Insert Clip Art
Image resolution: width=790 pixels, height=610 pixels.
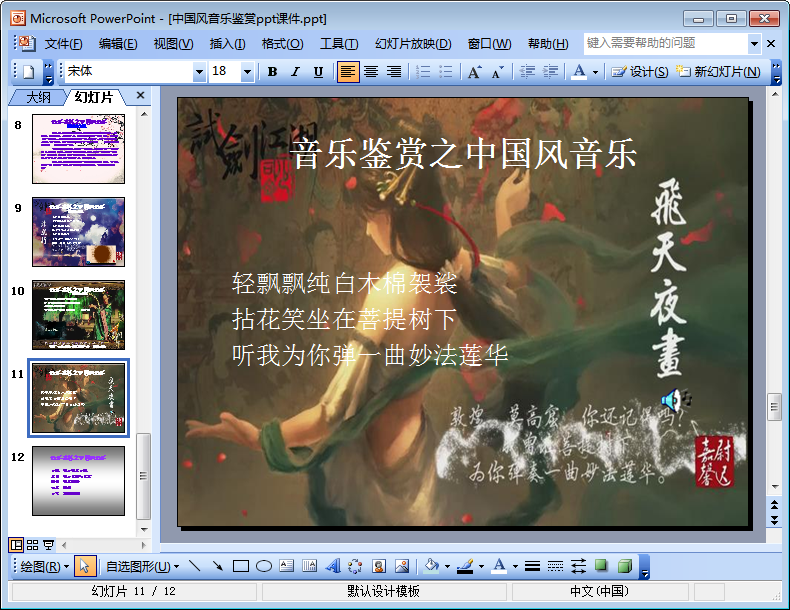click(x=379, y=567)
